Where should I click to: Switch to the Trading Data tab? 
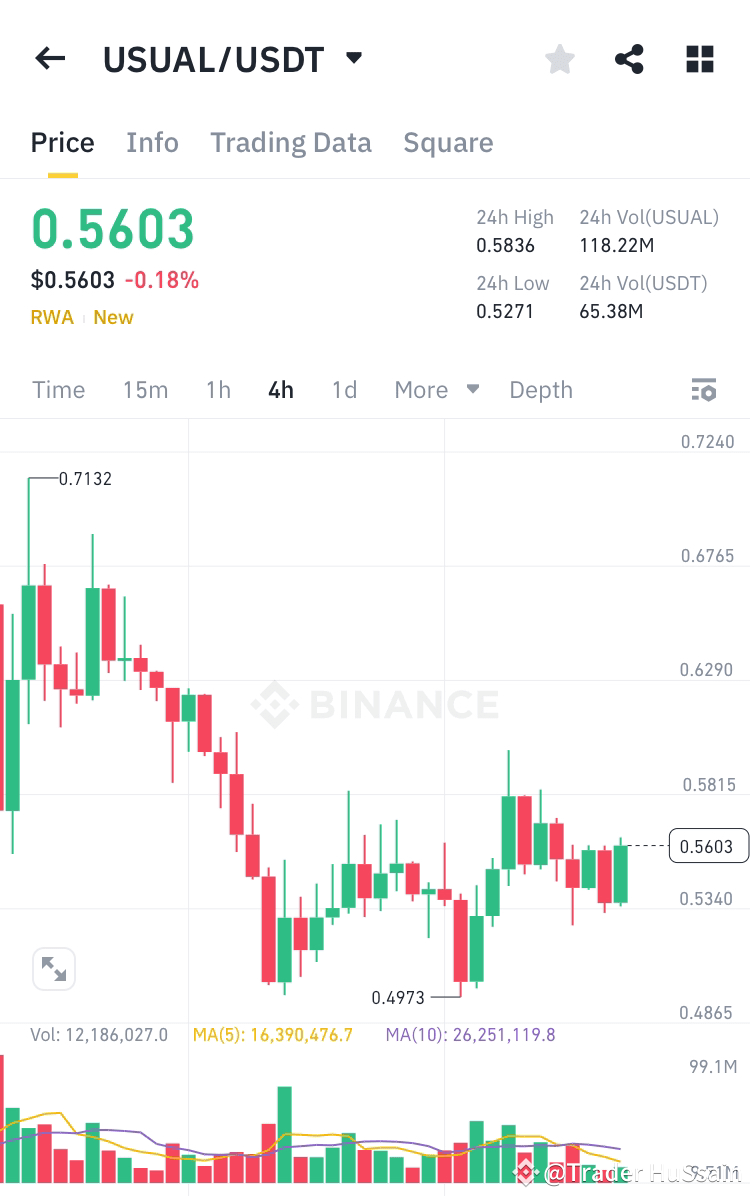point(291,142)
